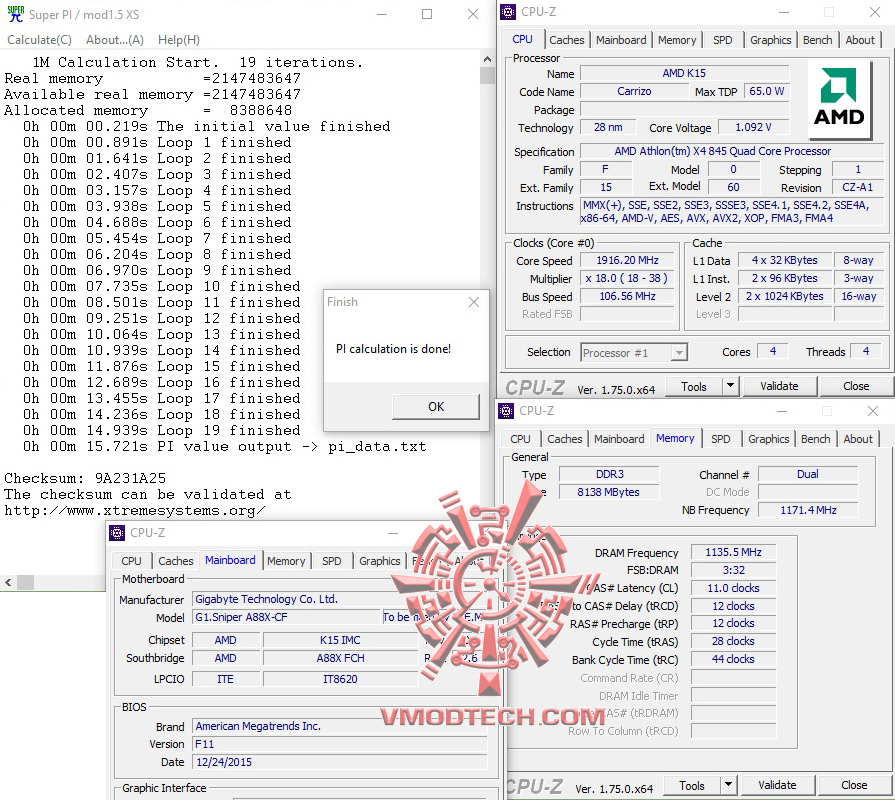This screenshot has width=895, height=800.
Task: Open the Processor #1 selection dropdown
Action: [634, 353]
